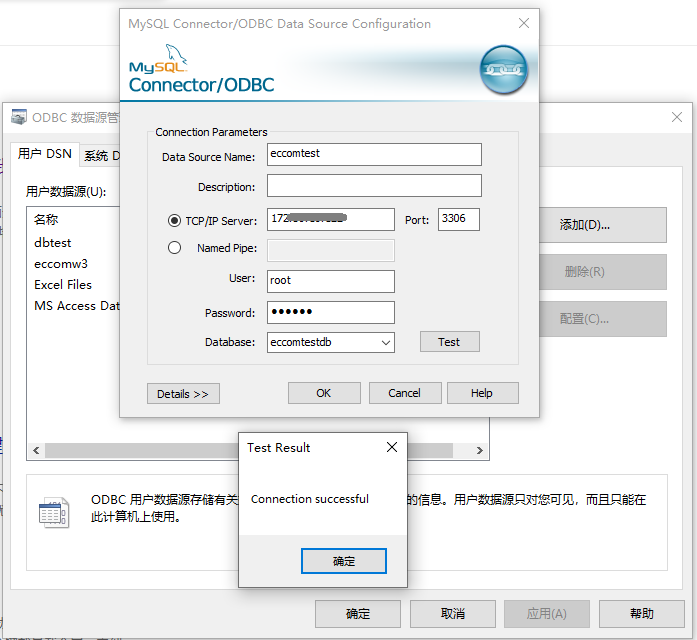Image resolution: width=697 pixels, height=640 pixels.
Task: Click the scroll right arrow of data source list
Action: 480,451
